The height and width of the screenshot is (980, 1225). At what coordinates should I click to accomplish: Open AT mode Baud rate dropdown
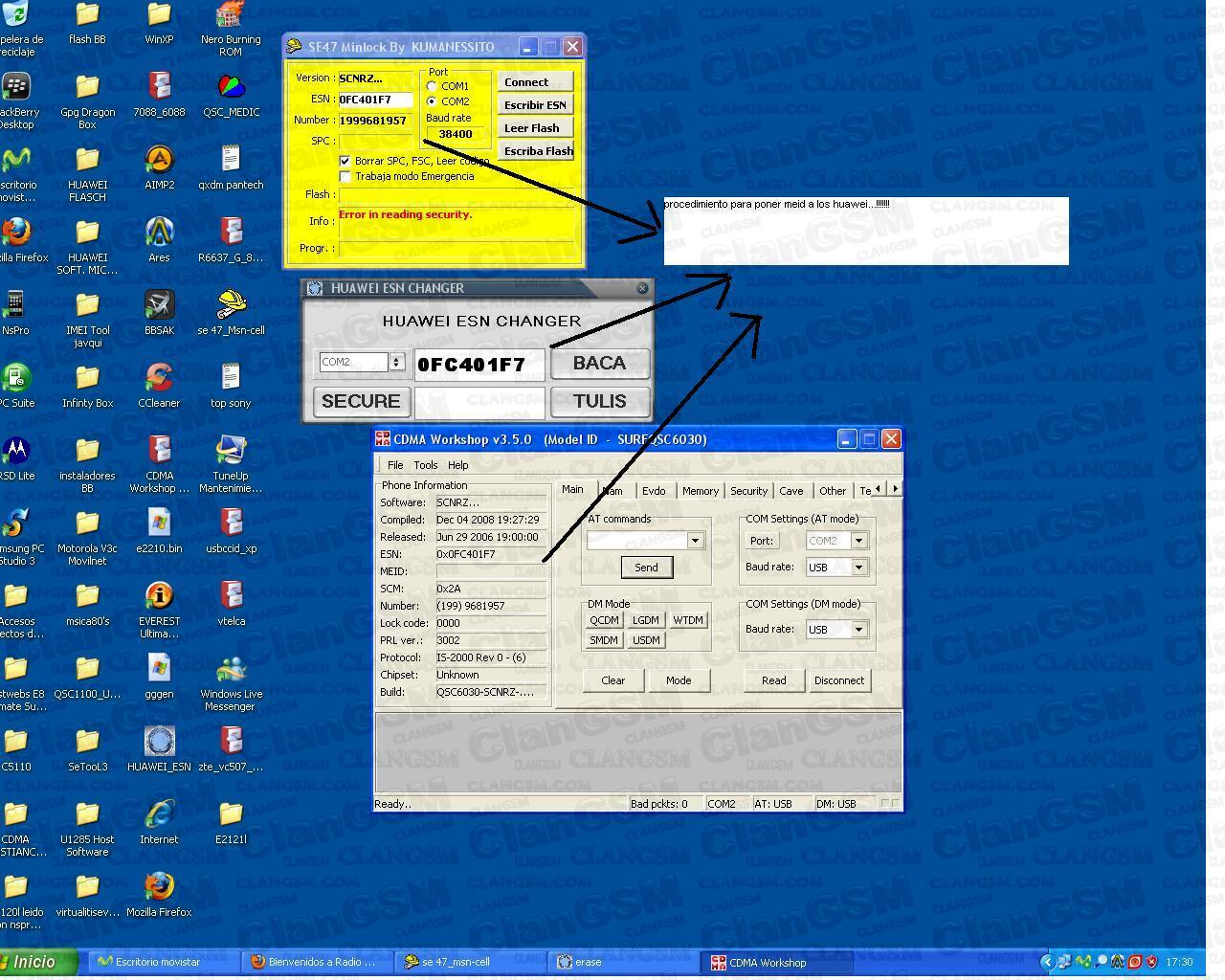tap(858, 568)
